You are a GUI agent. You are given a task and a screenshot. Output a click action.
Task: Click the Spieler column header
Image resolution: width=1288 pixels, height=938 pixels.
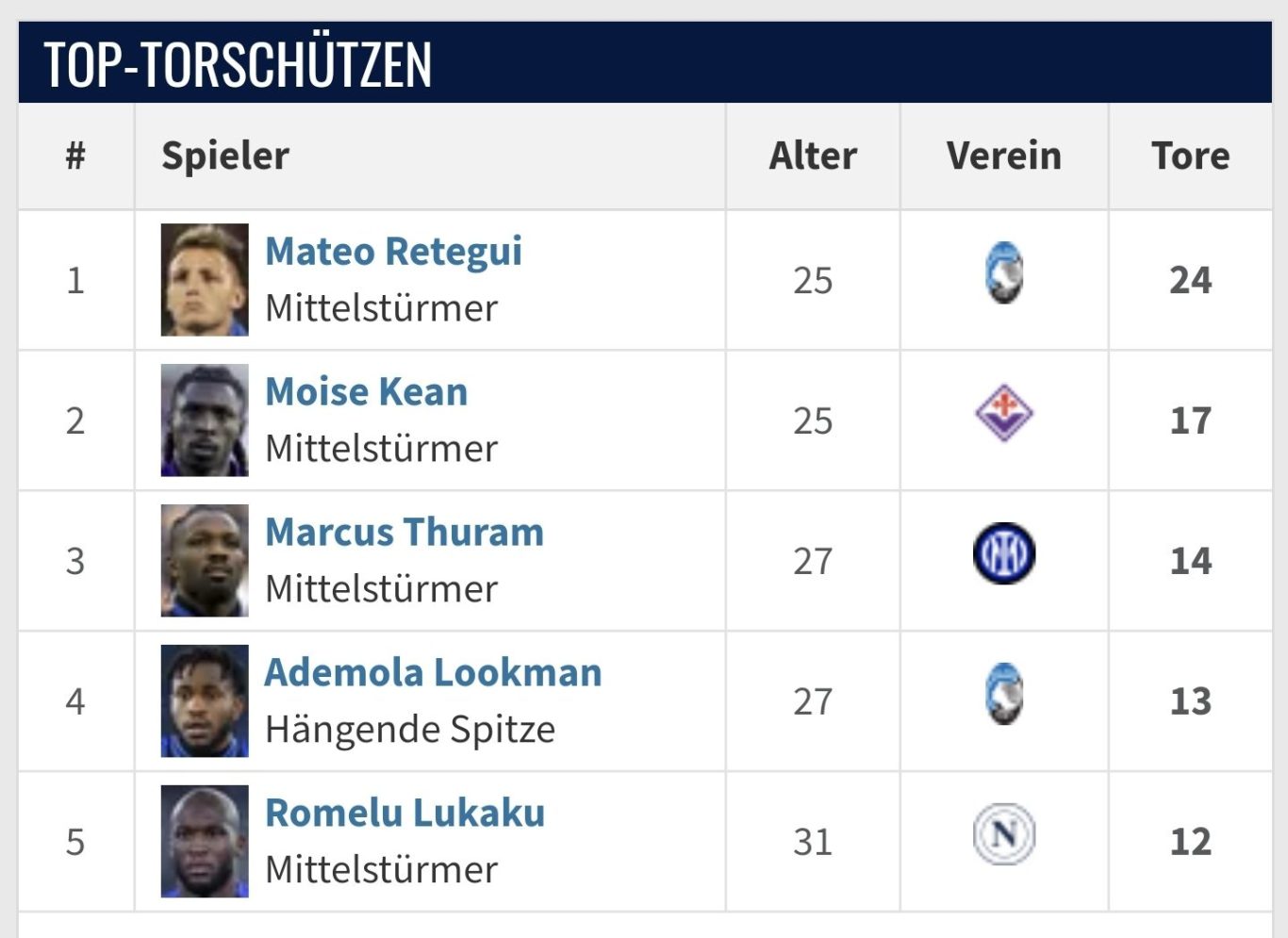click(225, 156)
